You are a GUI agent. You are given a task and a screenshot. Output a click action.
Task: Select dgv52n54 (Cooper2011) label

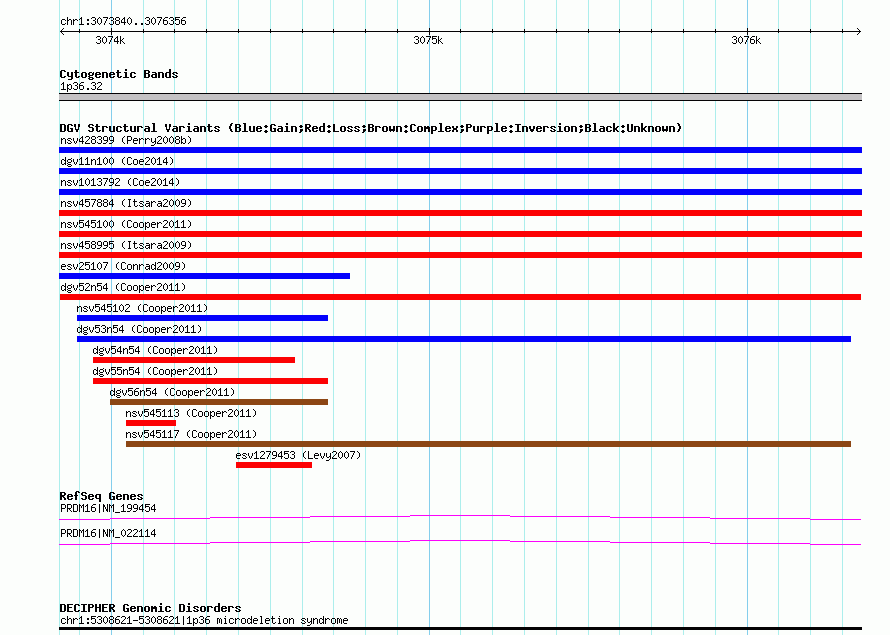pyautogui.click(x=123, y=287)
